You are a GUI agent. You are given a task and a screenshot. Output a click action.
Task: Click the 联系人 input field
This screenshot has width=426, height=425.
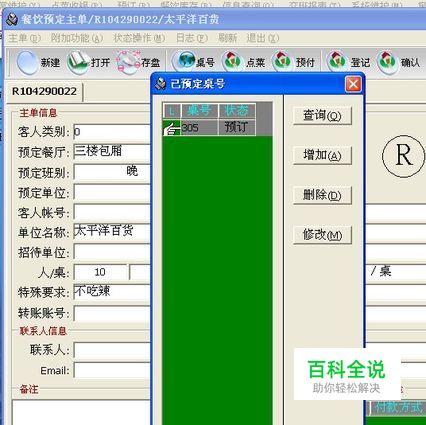[x=112, y=350]
